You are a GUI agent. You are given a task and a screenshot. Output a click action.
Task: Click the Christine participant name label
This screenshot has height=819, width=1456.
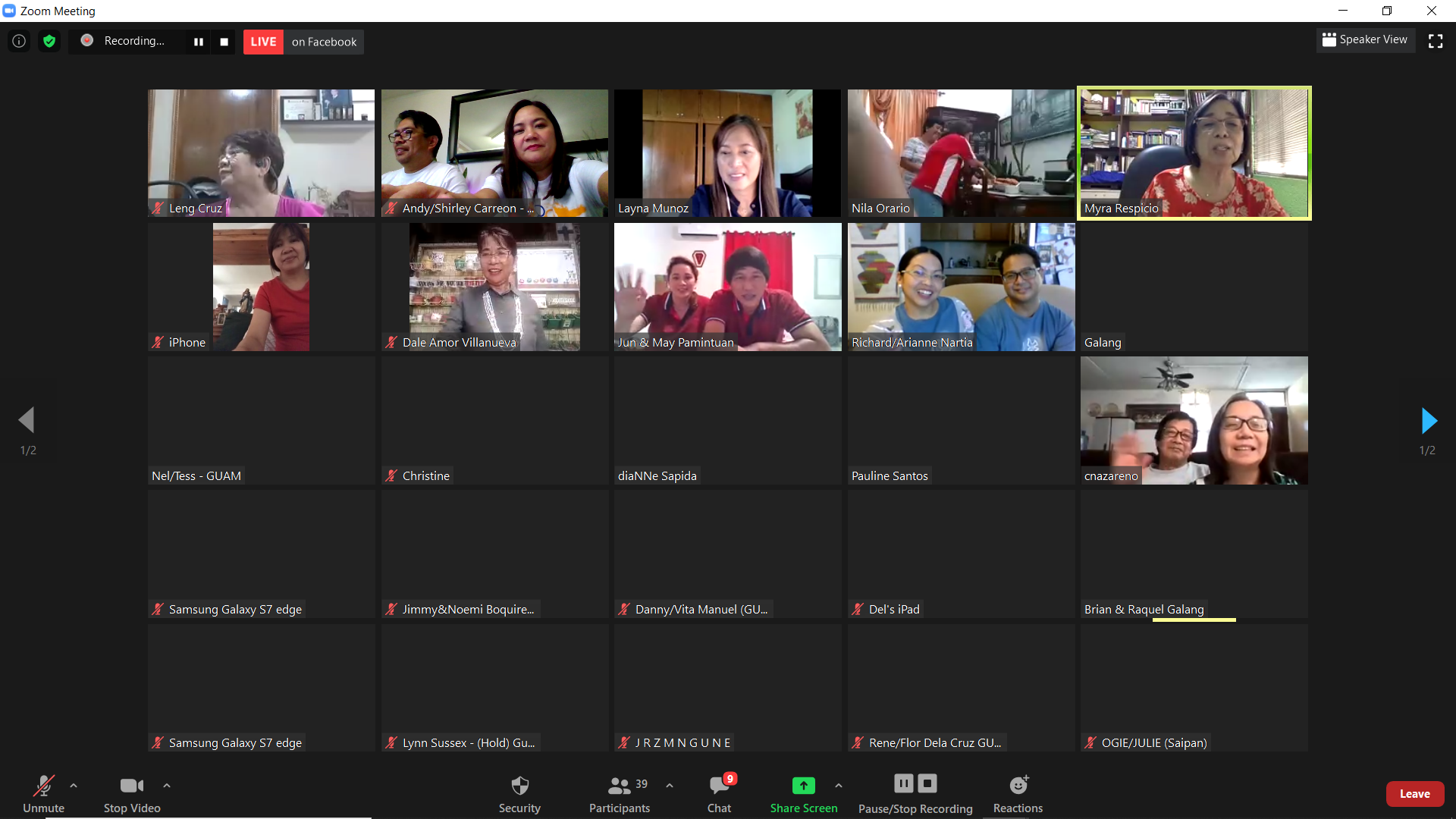pyautogui.click(x=426, y=476)
